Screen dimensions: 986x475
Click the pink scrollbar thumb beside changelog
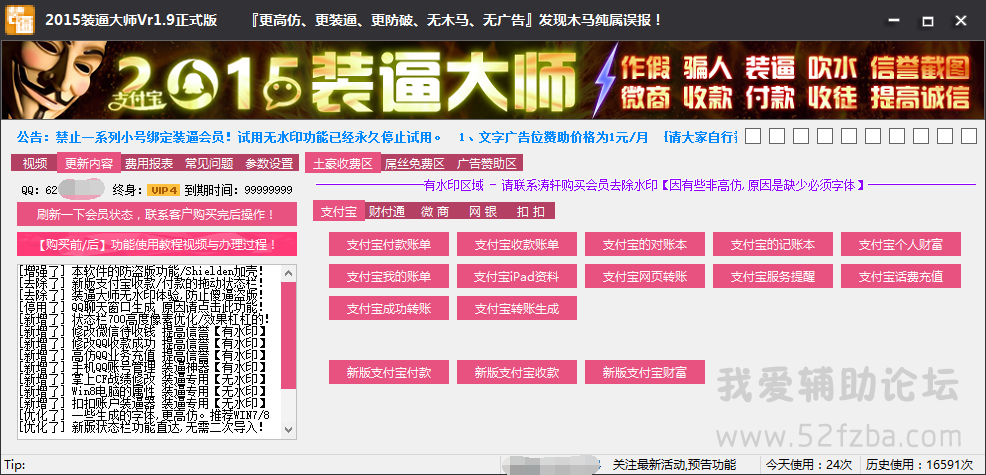(289, 335)
